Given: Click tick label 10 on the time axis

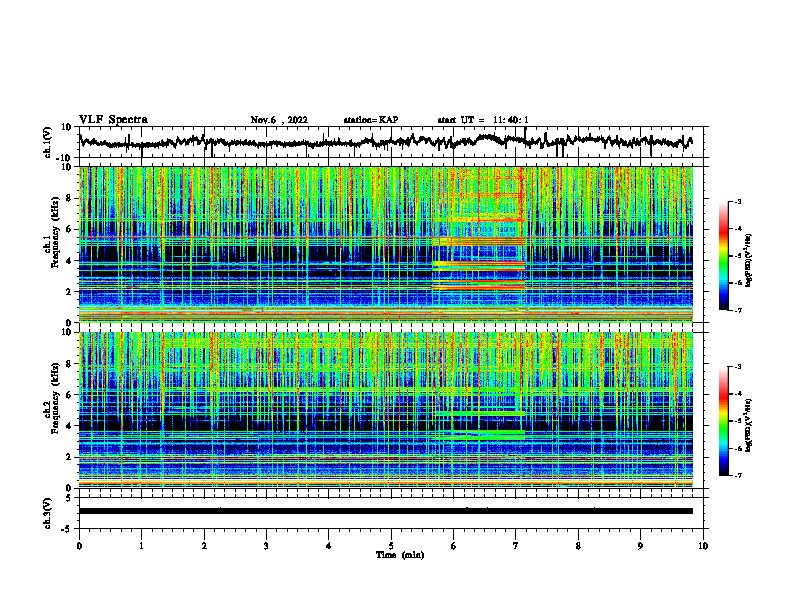Looking at the screenshot, I should 703,546.
